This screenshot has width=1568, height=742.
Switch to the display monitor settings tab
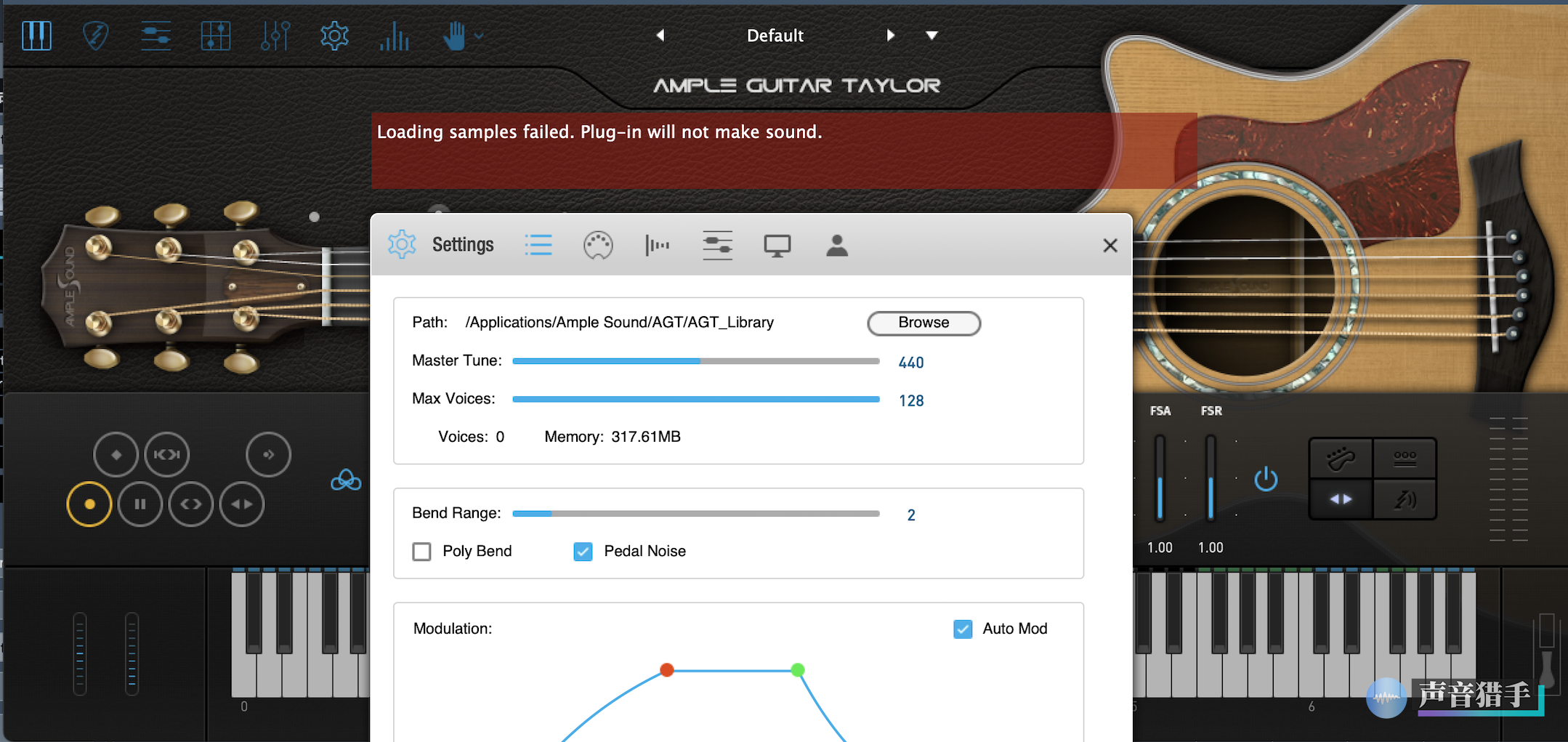[x=777, y=246]
